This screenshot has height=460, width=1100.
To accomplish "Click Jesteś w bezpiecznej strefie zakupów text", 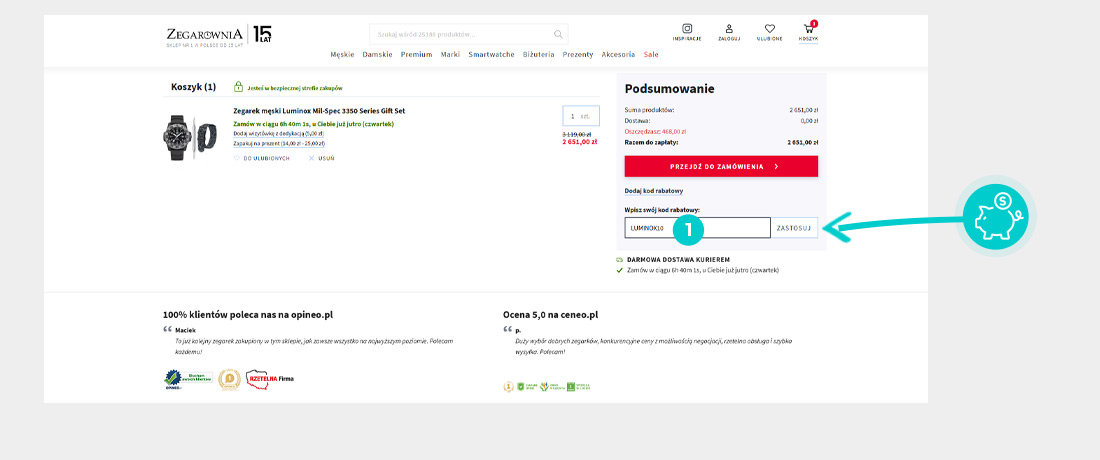I will (x=295, y=88).
